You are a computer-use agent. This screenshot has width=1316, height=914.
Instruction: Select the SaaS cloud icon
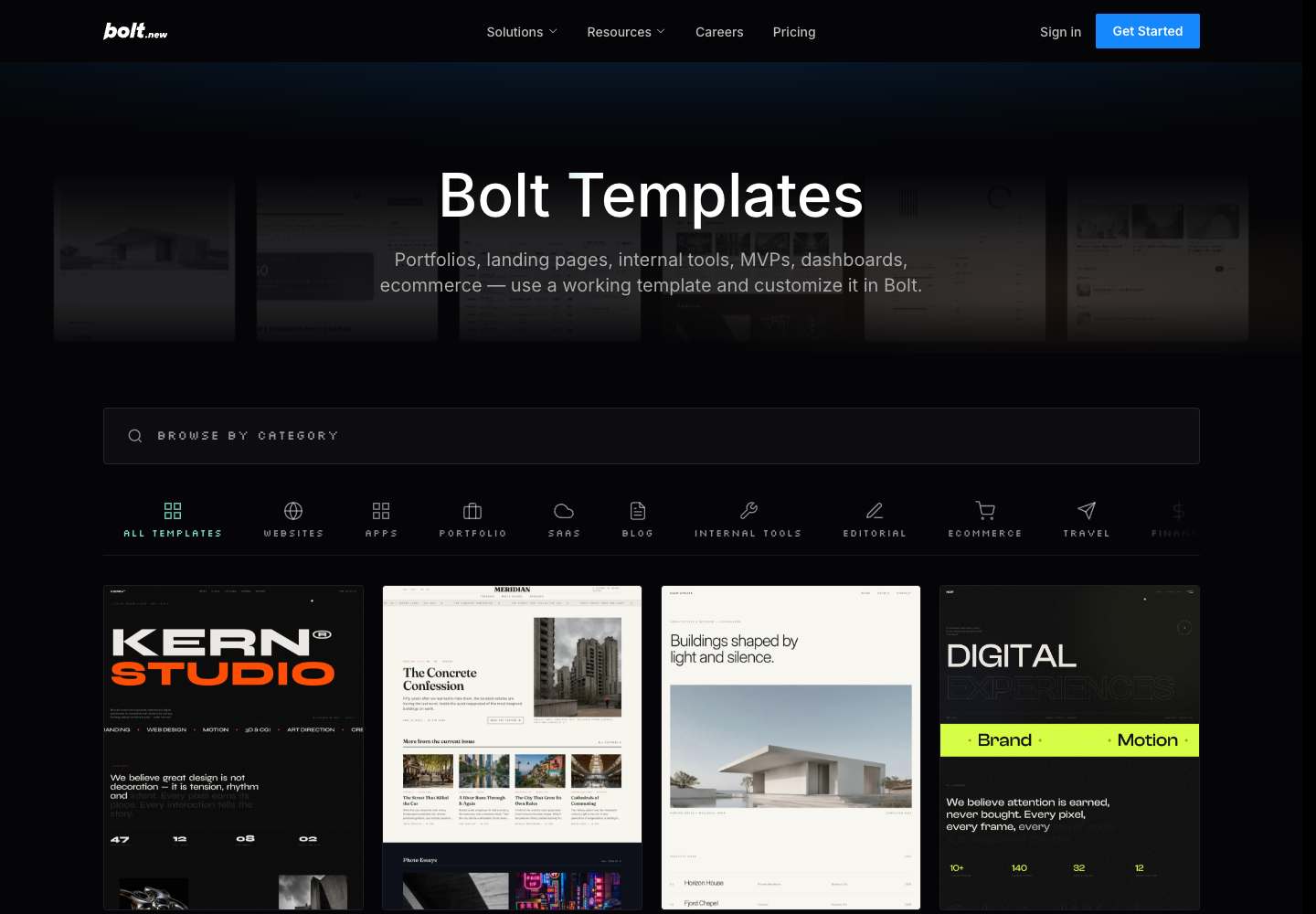pyautogui.click(x=564, y=511)
